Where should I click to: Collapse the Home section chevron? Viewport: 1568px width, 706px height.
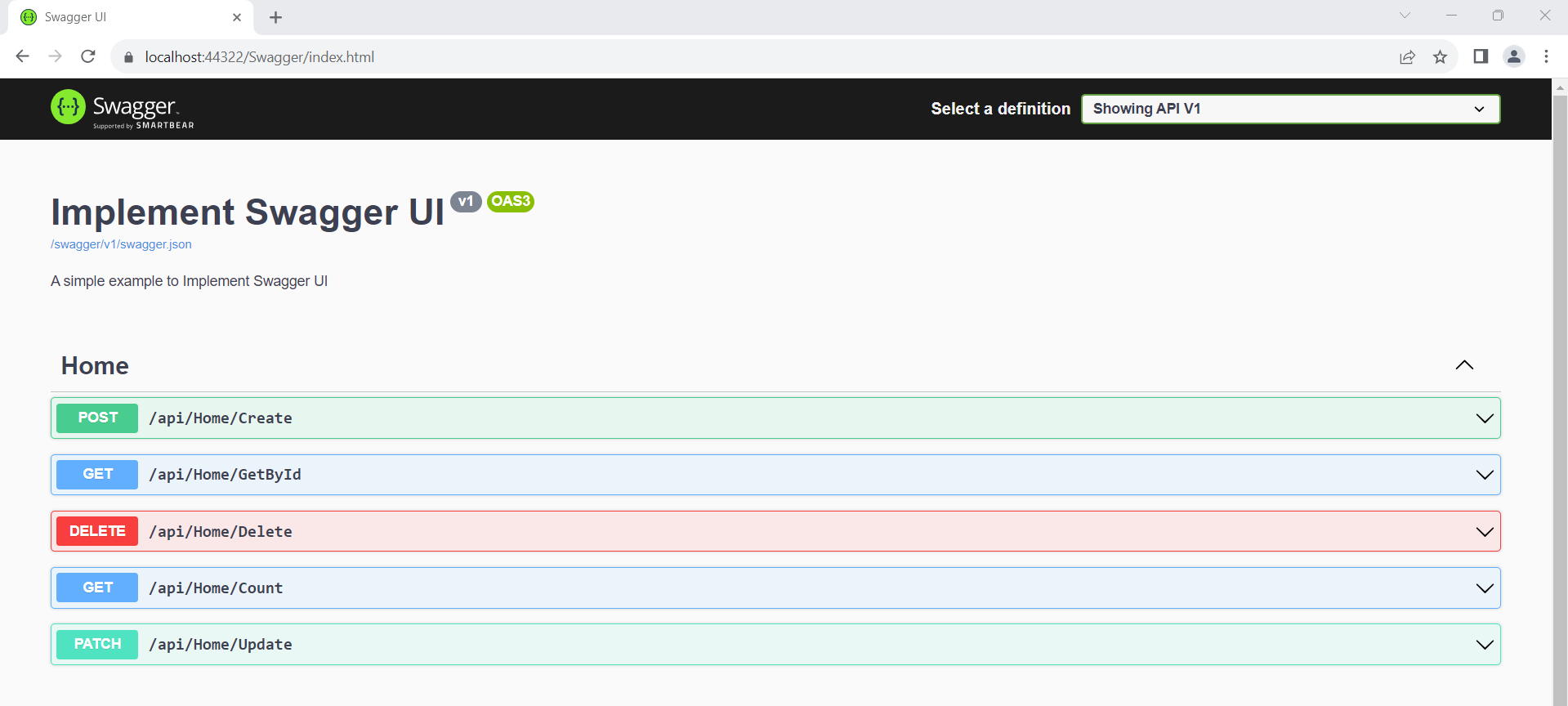1464,365
